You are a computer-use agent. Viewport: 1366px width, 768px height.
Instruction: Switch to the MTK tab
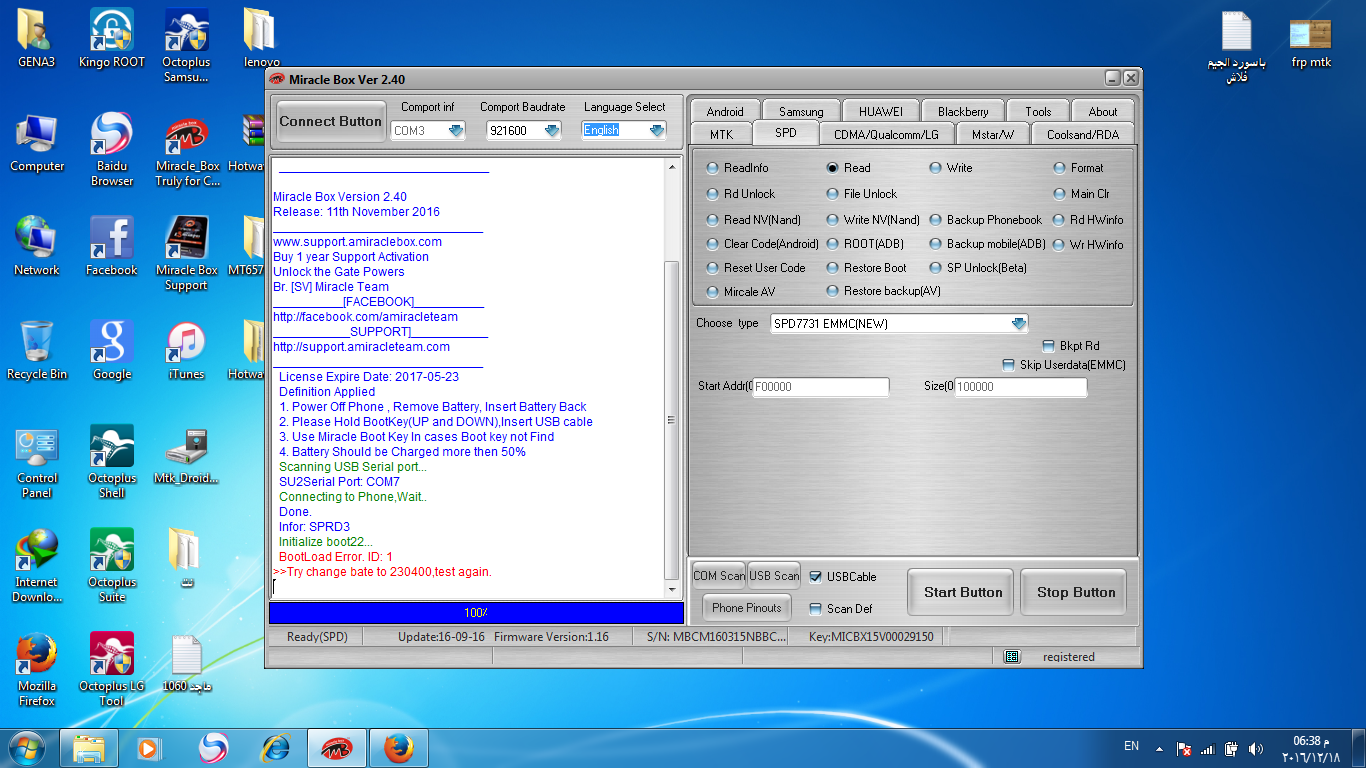click(721, 134)
